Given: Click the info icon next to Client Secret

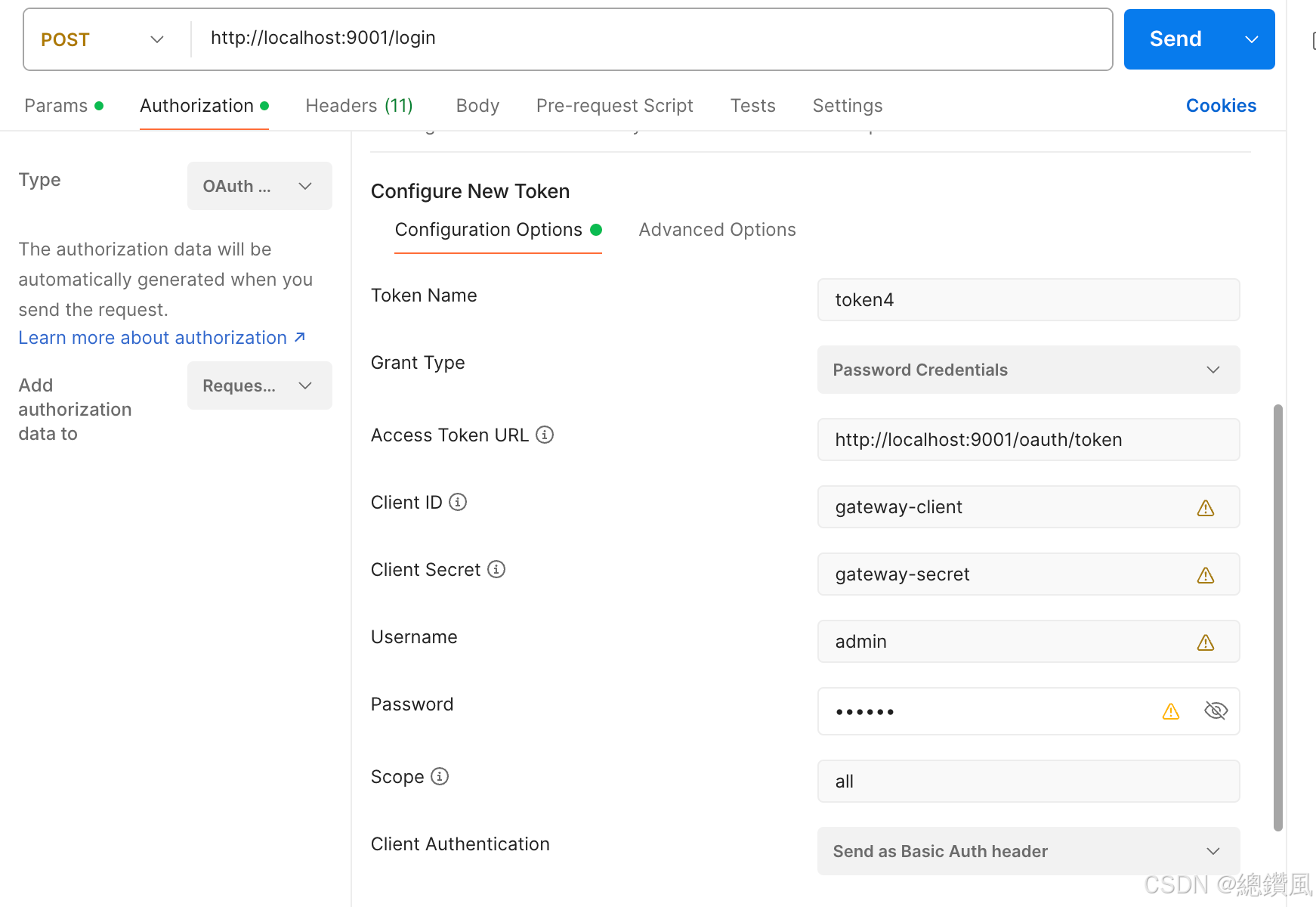Looking at the screenshot, I should (496, 569).
